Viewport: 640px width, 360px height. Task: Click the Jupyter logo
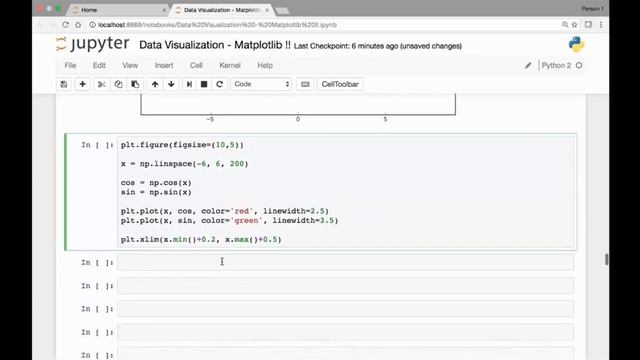coord(93,44)
